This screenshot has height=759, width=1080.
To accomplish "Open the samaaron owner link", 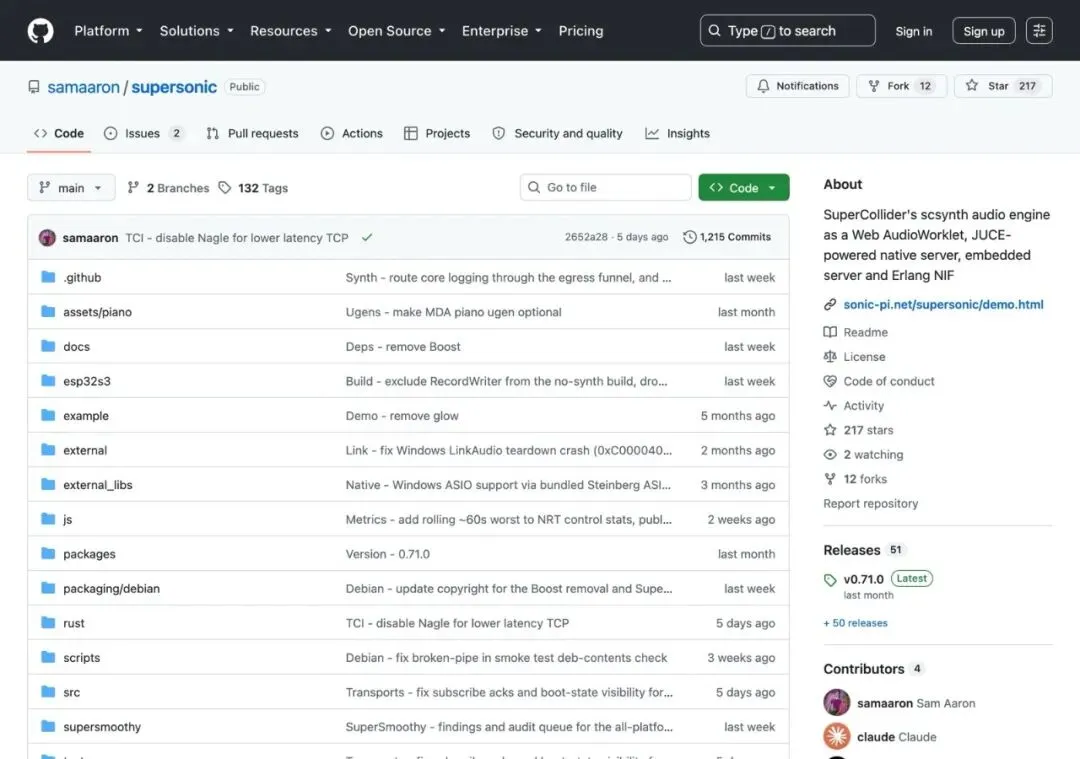I will coord(83,87).
